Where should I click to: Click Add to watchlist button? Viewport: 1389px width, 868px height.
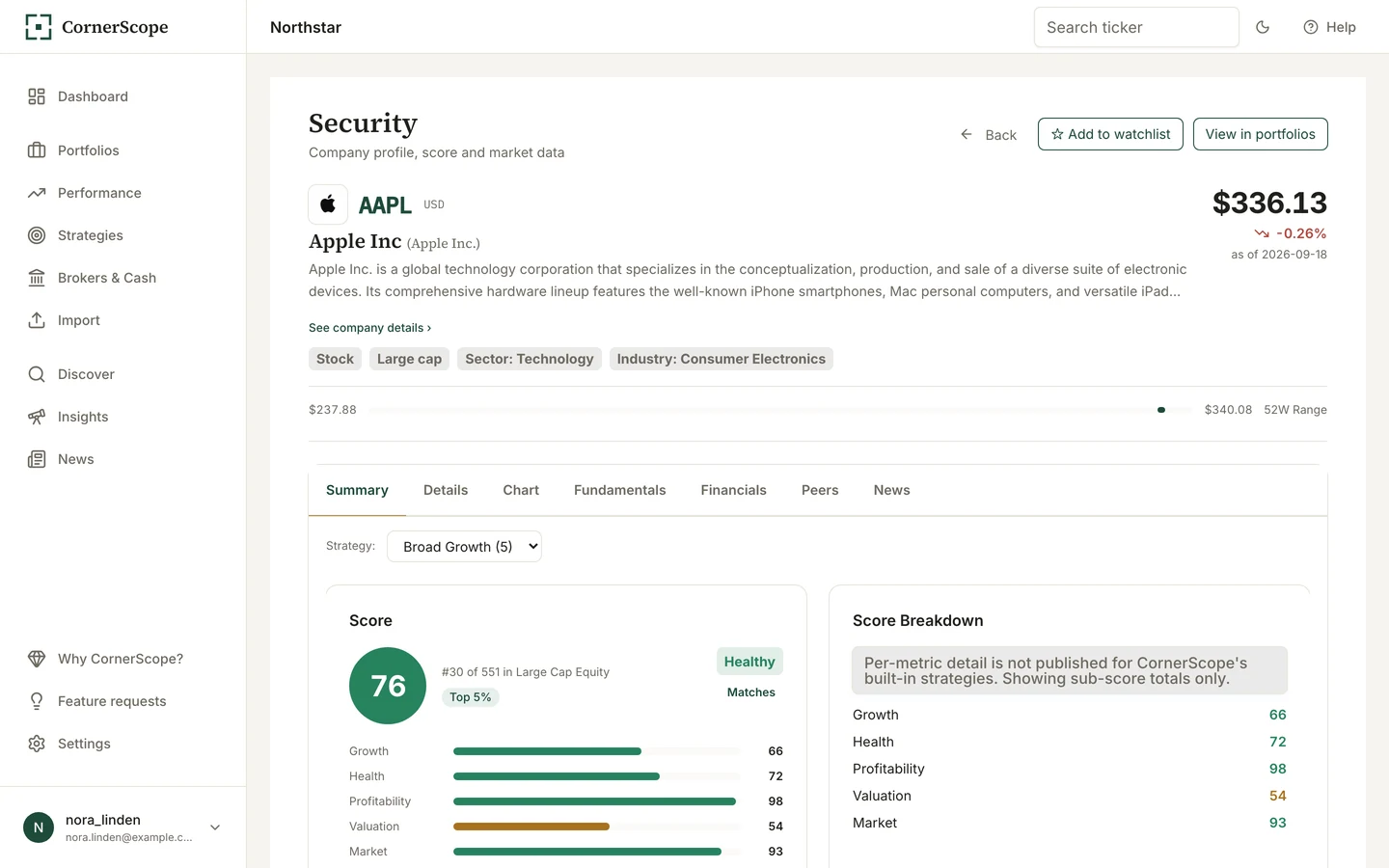tap(1110, 134)
